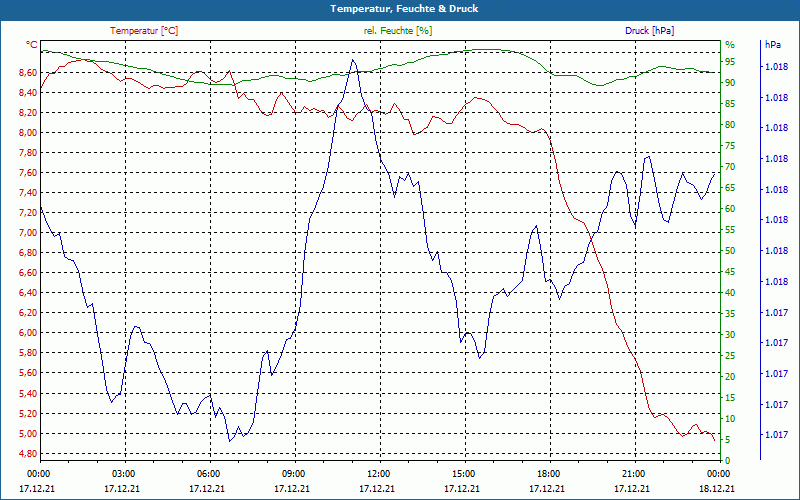The image size is (800, 500).
Task: Click temperature axis value "7,00"
Action: 28,233
